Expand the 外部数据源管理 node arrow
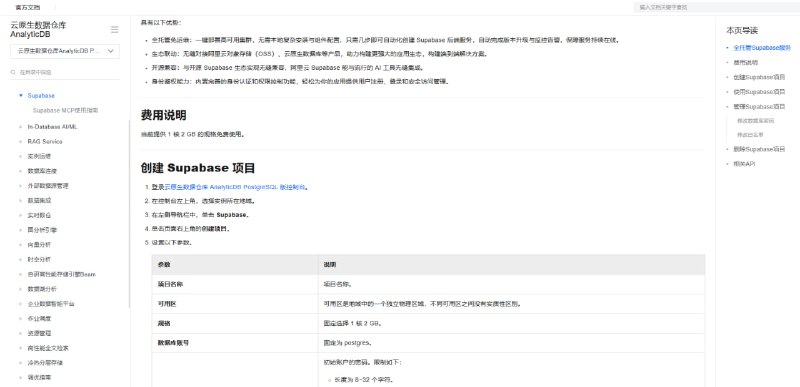This screenshot has width=800, height=387. [20, 186]
